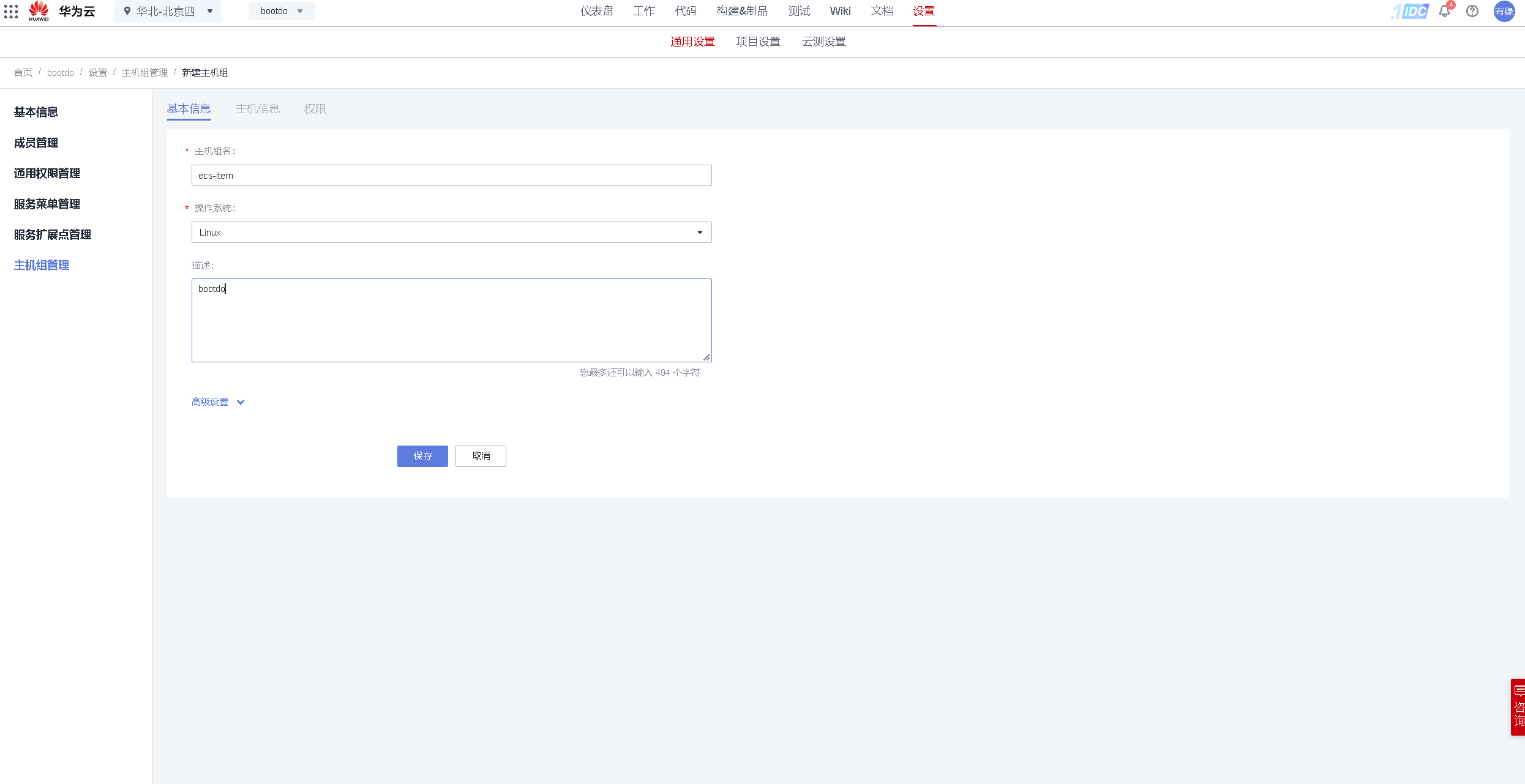The height and width of the screenshot is (784, 1525).
Task: Open the notifications bell
Action: click(1444, 11)
